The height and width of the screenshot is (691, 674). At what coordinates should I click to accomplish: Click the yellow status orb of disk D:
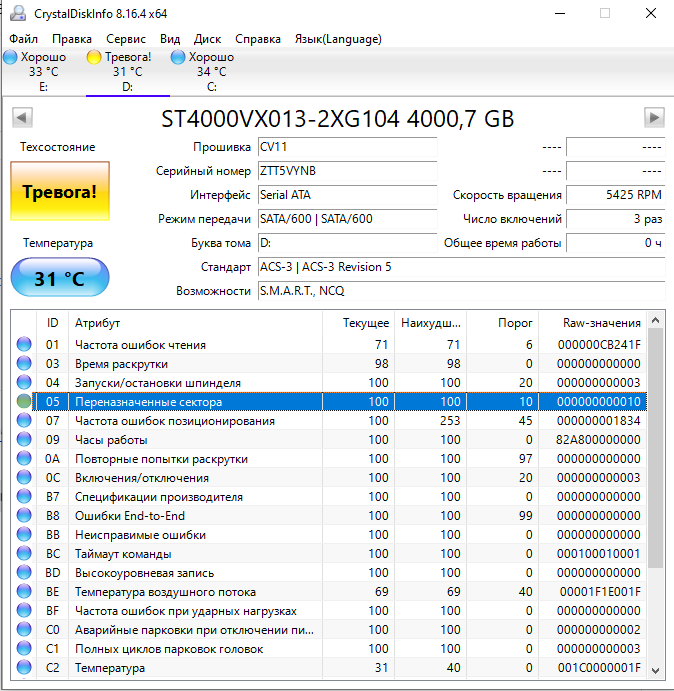click(94, 57)
